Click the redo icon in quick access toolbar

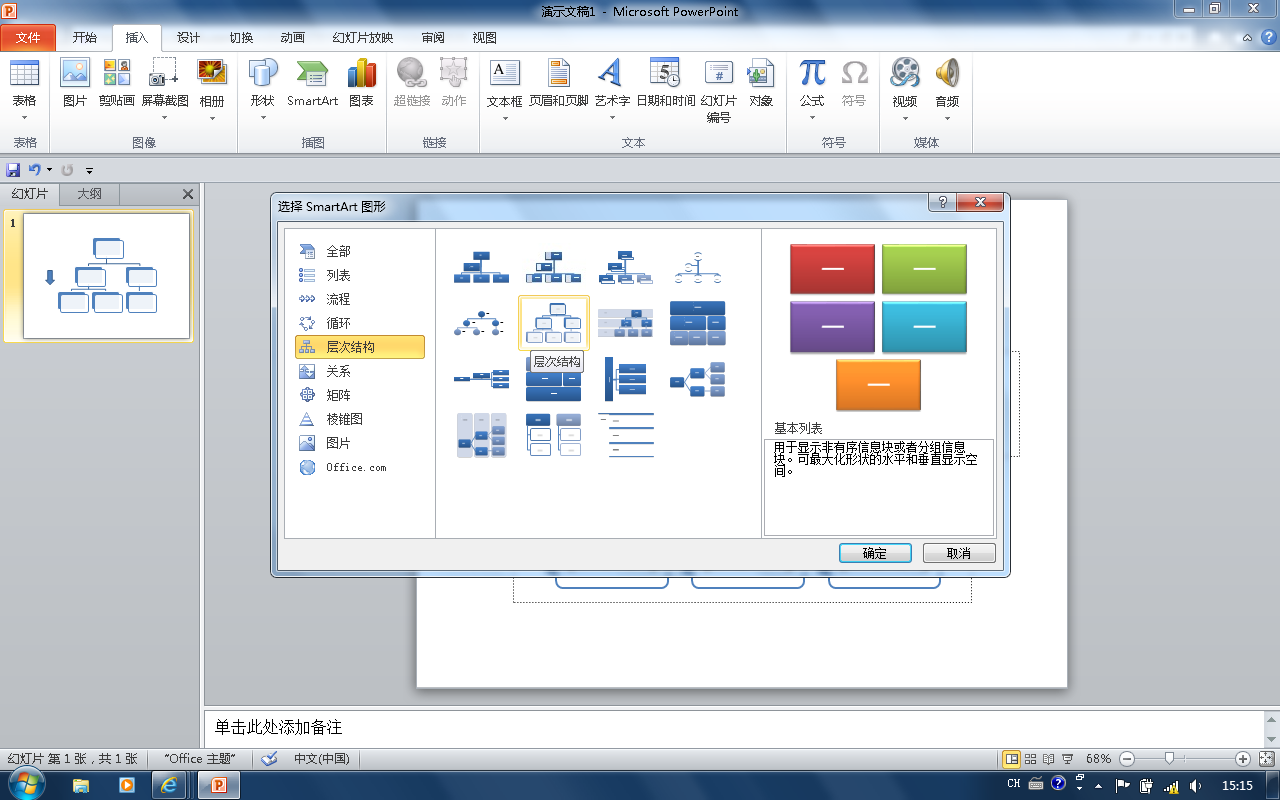(68, 170)
